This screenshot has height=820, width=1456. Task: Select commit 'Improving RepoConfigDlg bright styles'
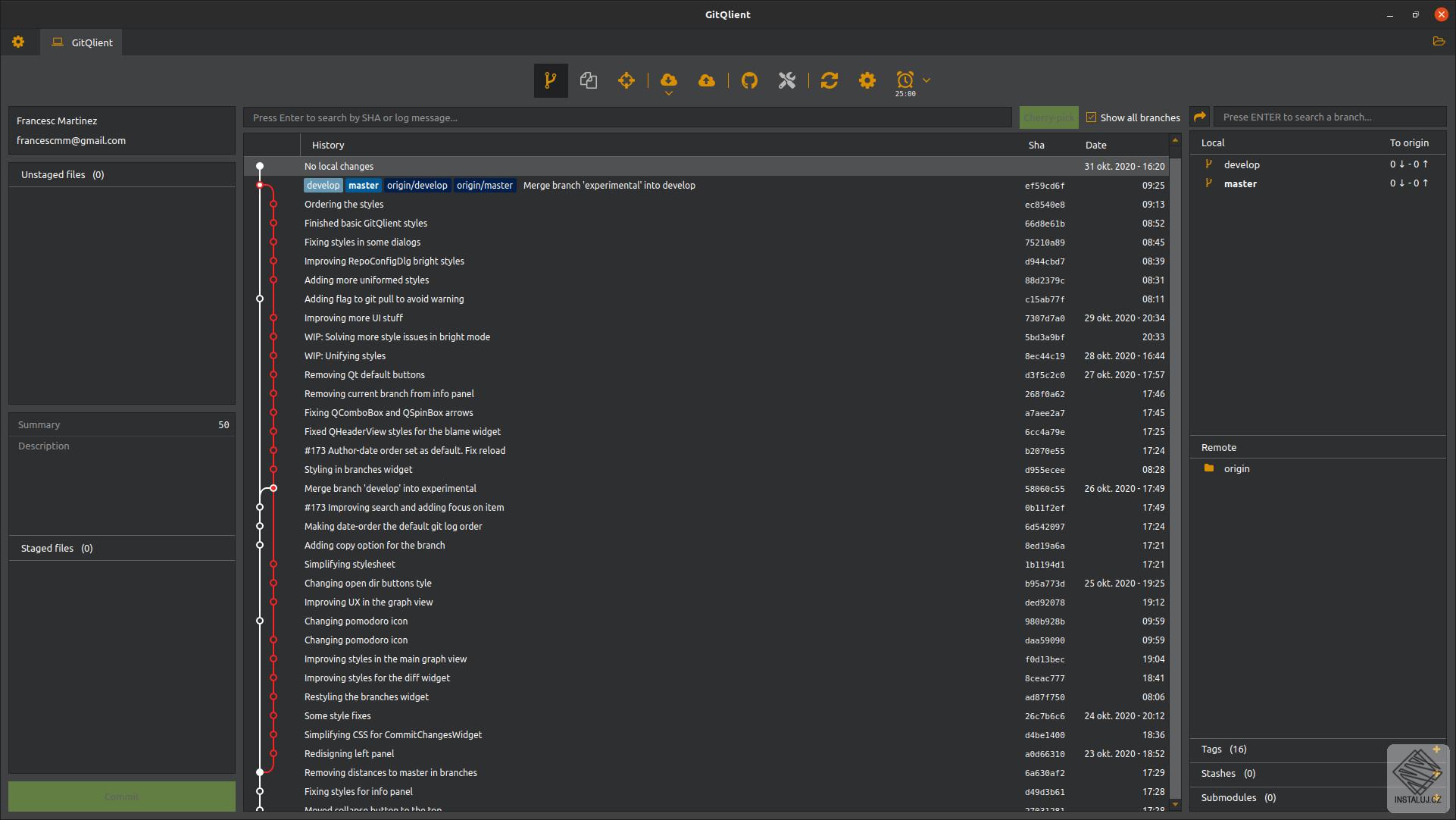(x=706, y=261)
